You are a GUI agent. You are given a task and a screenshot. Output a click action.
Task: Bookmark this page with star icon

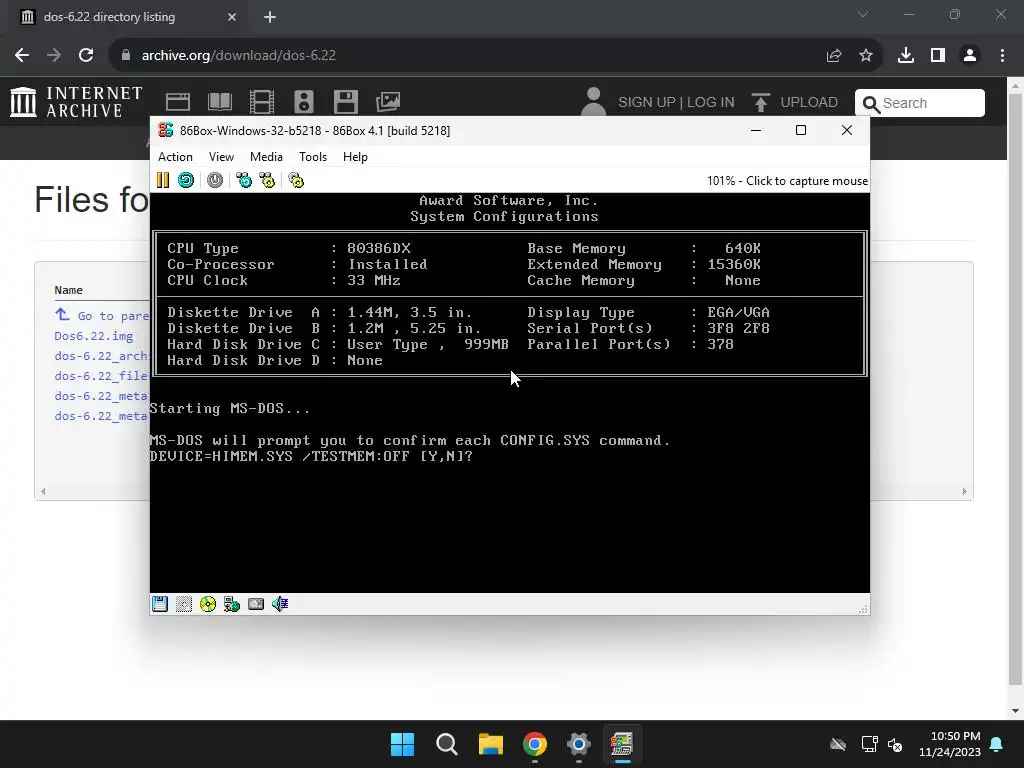coord(866,56)
